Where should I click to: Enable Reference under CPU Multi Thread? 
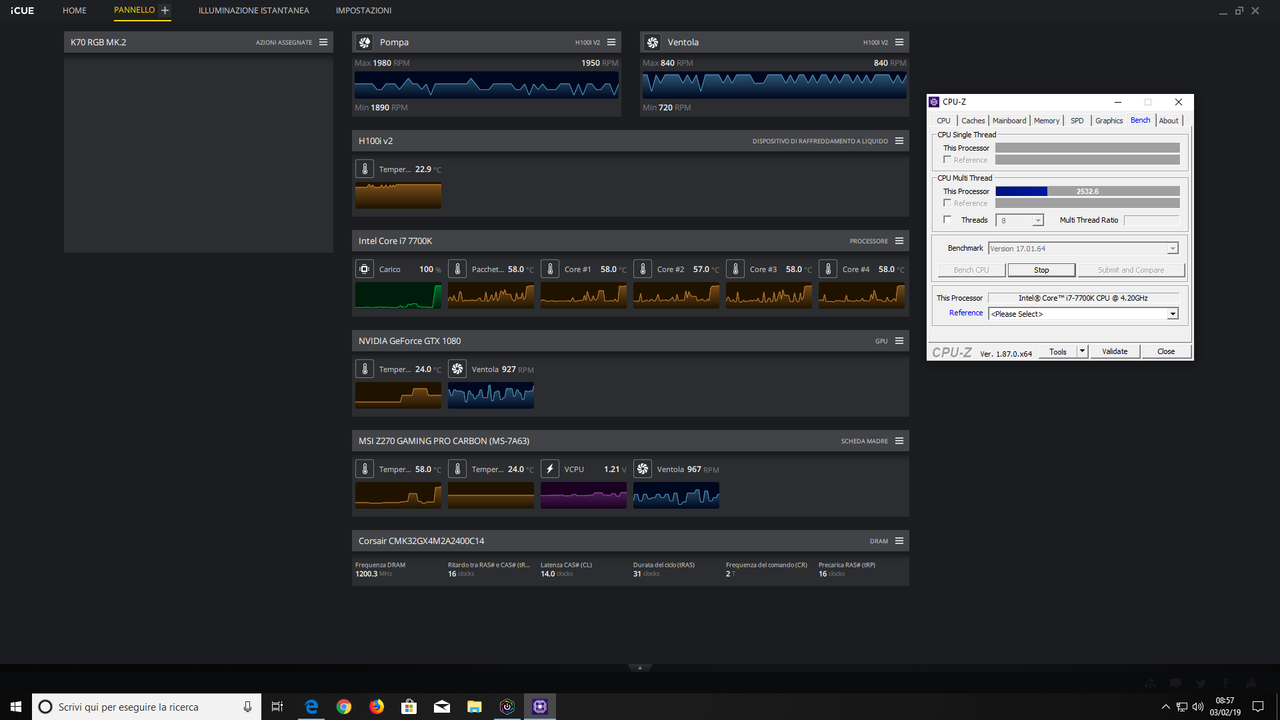pos(947,203)
